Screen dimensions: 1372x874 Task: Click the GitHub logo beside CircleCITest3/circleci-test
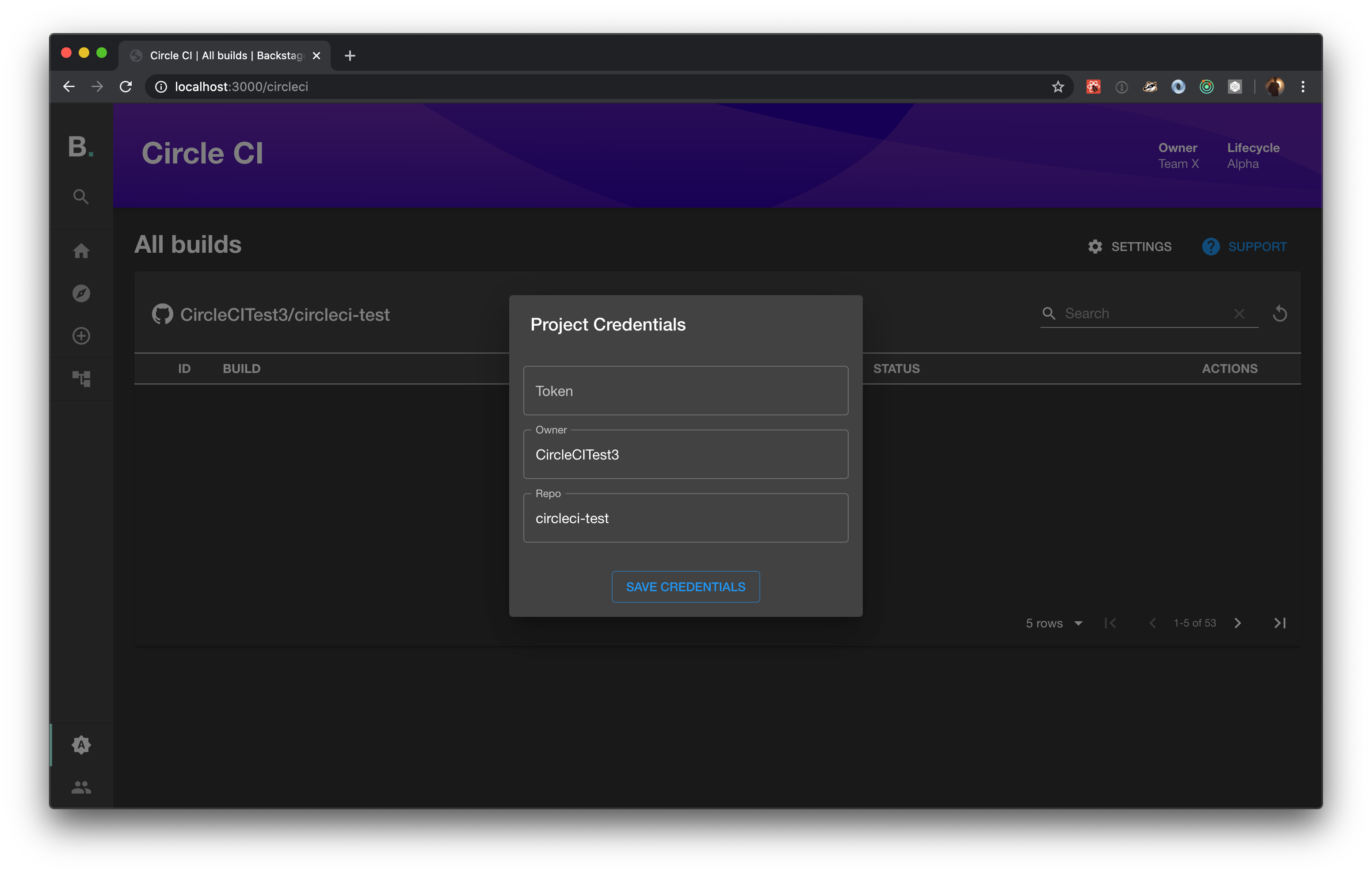click(162, 315)
